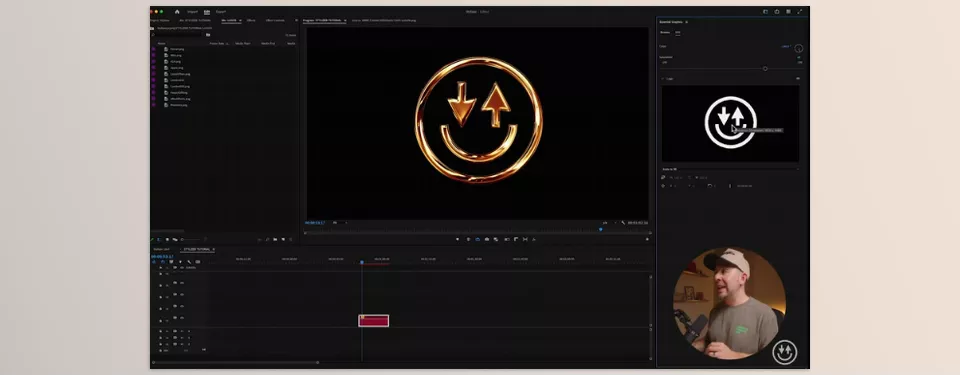The height and width of the screenshot is (375, 960).
Task: Toggle full screen video icon in header
Action: coord(800,11)
